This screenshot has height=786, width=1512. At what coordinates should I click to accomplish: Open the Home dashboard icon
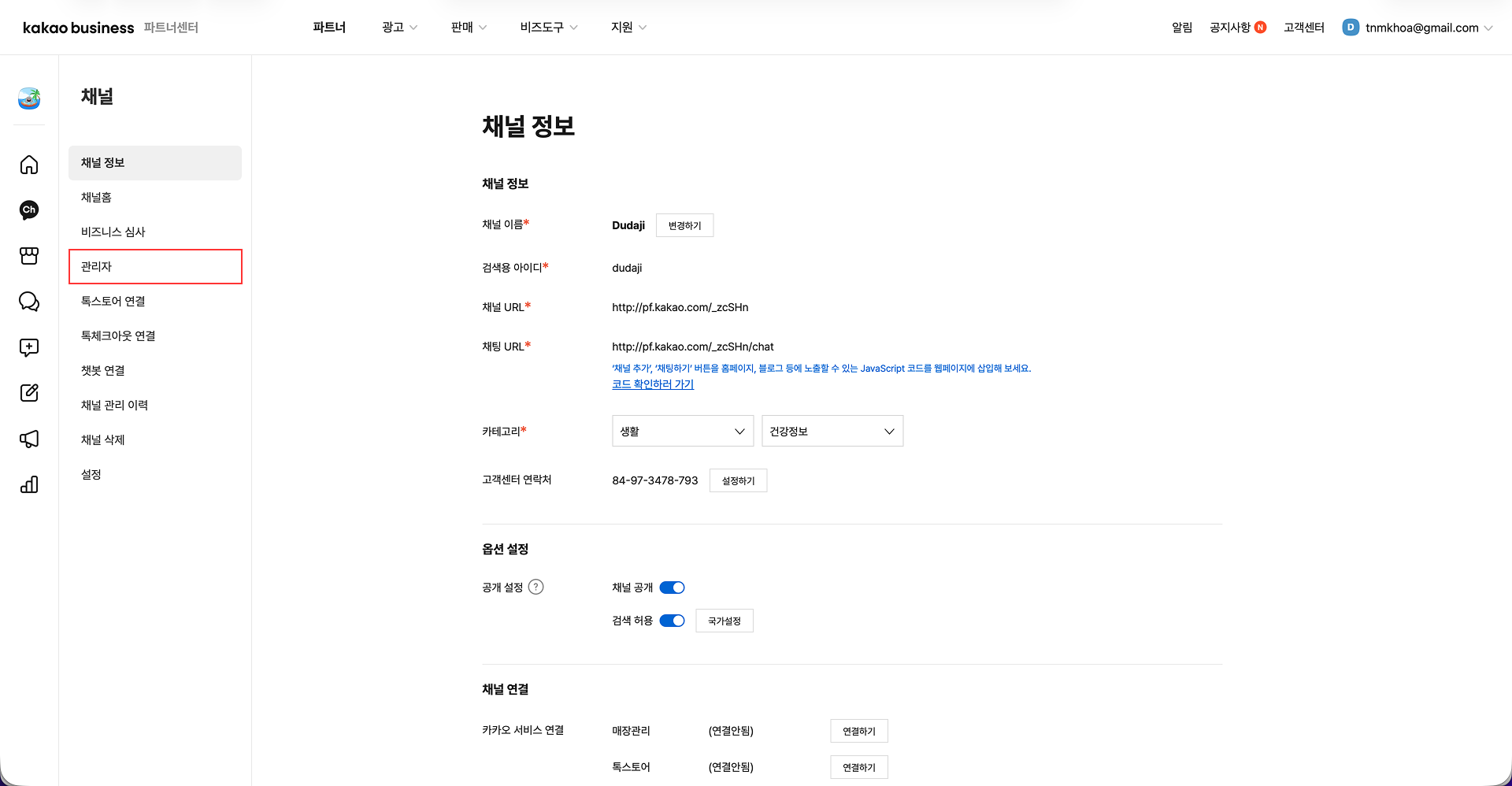(28, 165)
